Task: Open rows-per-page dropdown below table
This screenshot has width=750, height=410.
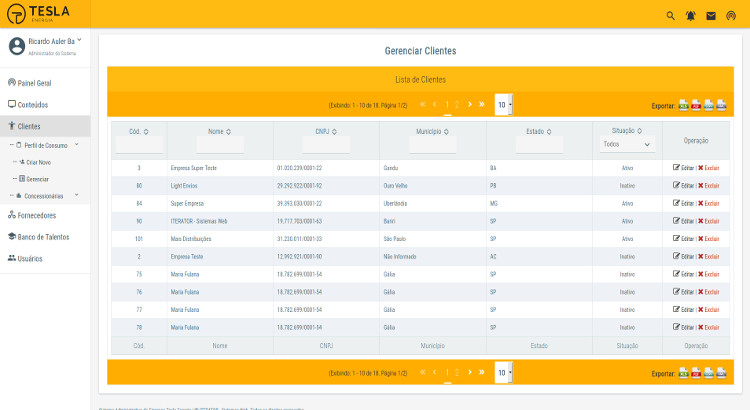Action: [504, 373]
